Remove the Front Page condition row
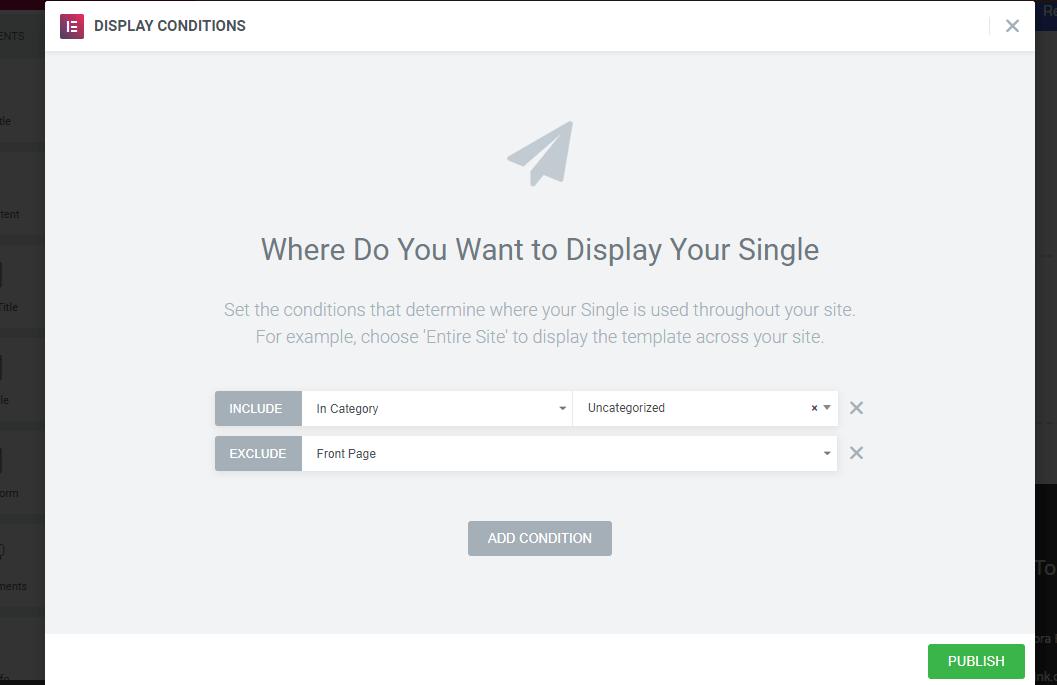Viewport: 1057px width, 685px height. pos(856,453)
